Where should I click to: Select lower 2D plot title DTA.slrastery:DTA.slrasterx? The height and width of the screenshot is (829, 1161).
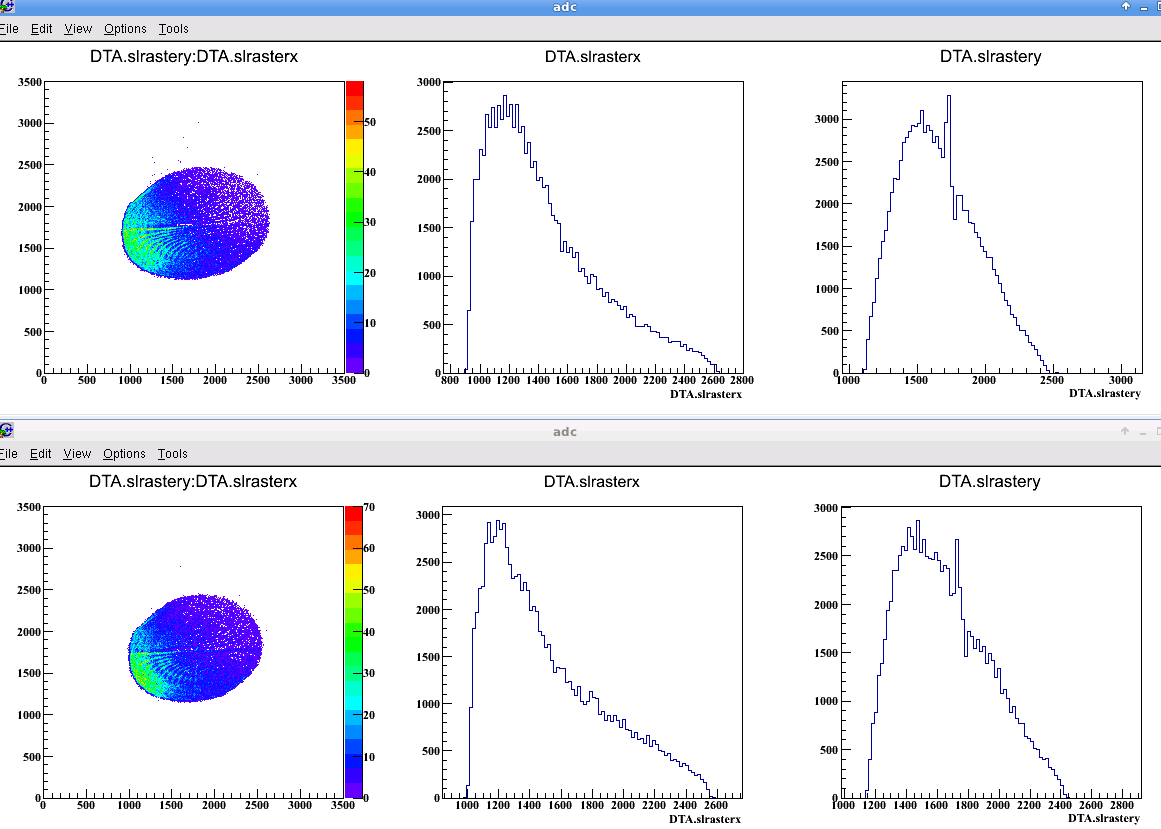tap(193, 482)
